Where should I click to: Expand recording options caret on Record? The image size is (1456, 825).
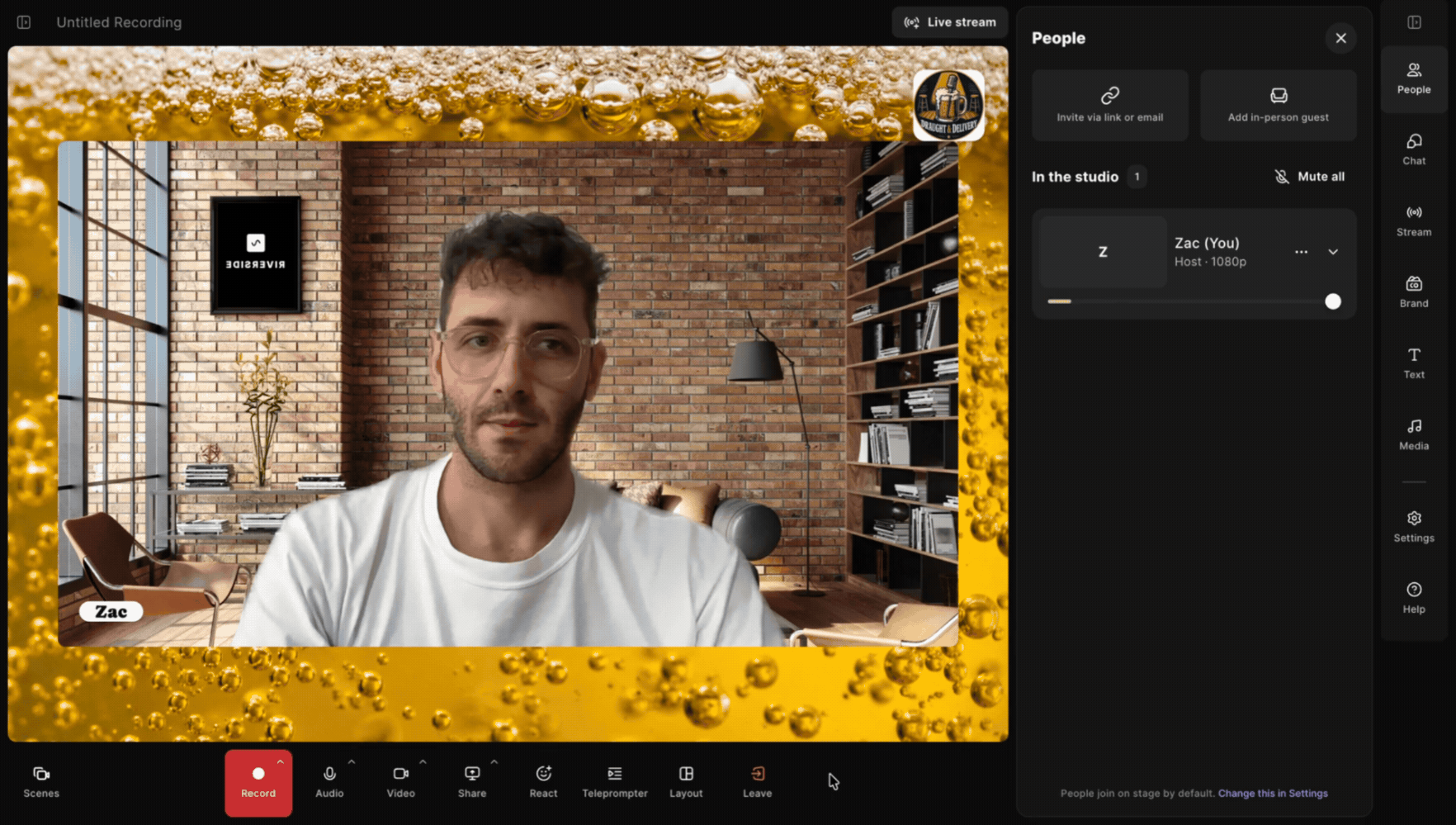point(281,761)
